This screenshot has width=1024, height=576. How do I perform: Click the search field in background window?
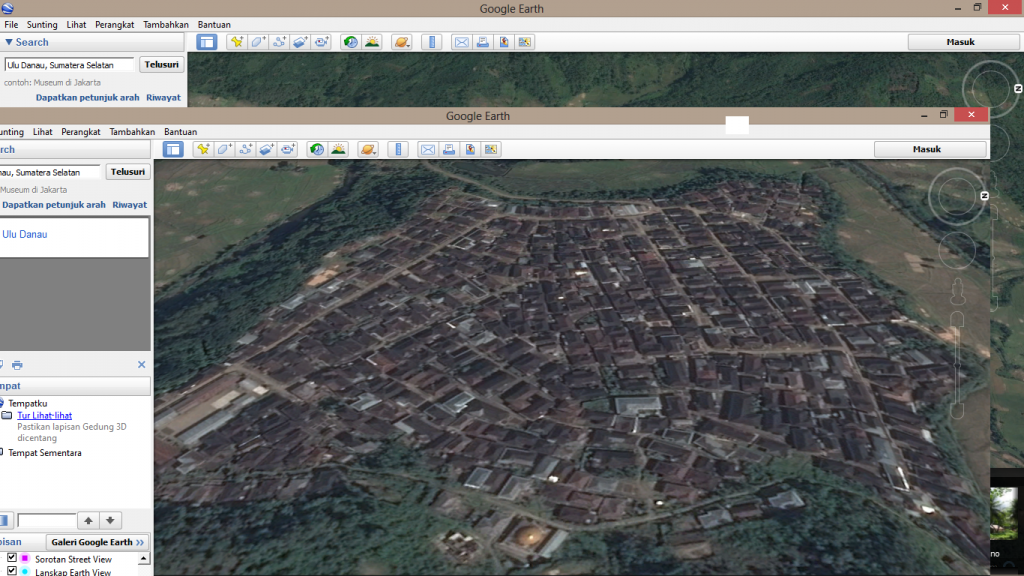point(69,65)
